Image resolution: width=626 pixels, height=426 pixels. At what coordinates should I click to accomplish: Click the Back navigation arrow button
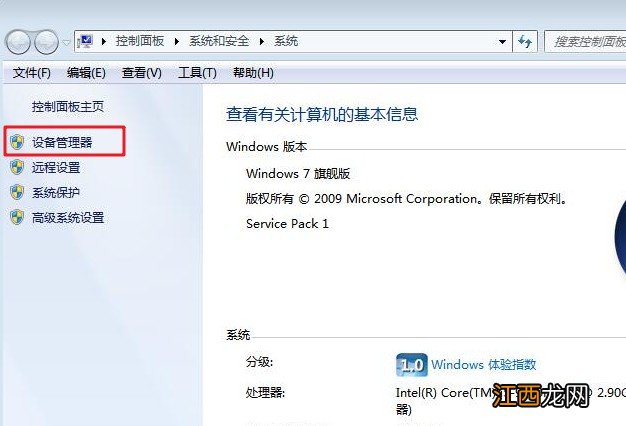pyautogui.click(x=17, y=42)
